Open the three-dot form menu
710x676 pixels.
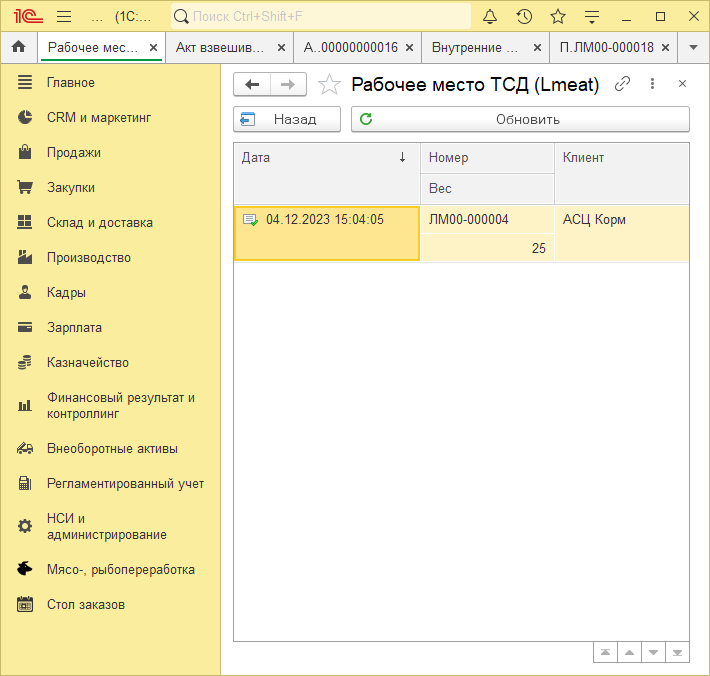(x=652, y=84)
